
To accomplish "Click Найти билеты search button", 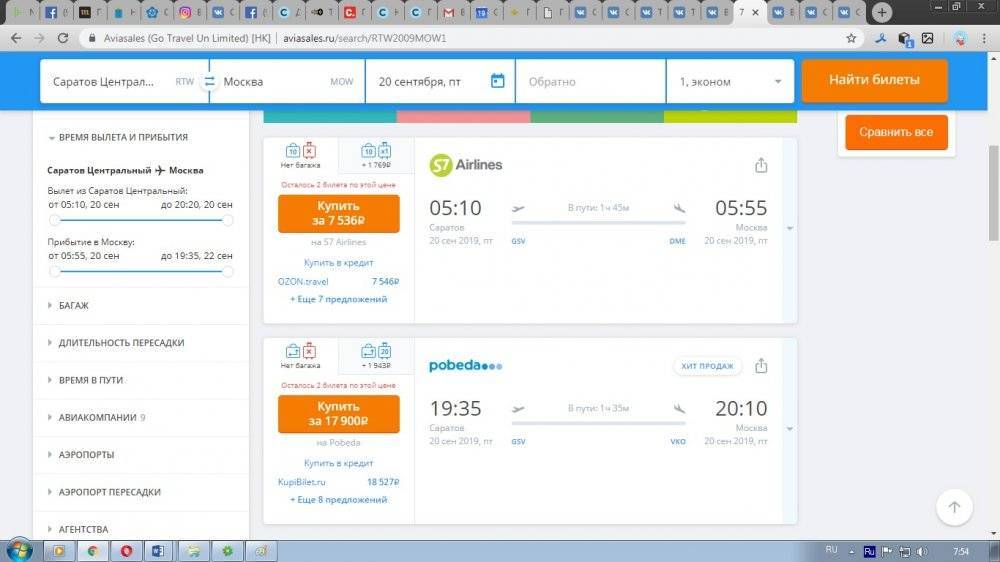I will point(874,80).
